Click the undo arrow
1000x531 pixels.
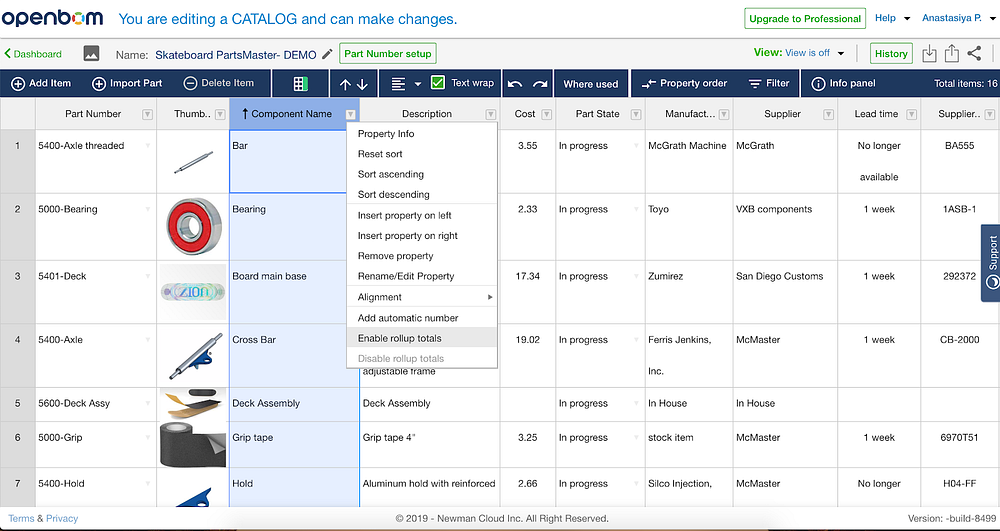click(516, 84)
